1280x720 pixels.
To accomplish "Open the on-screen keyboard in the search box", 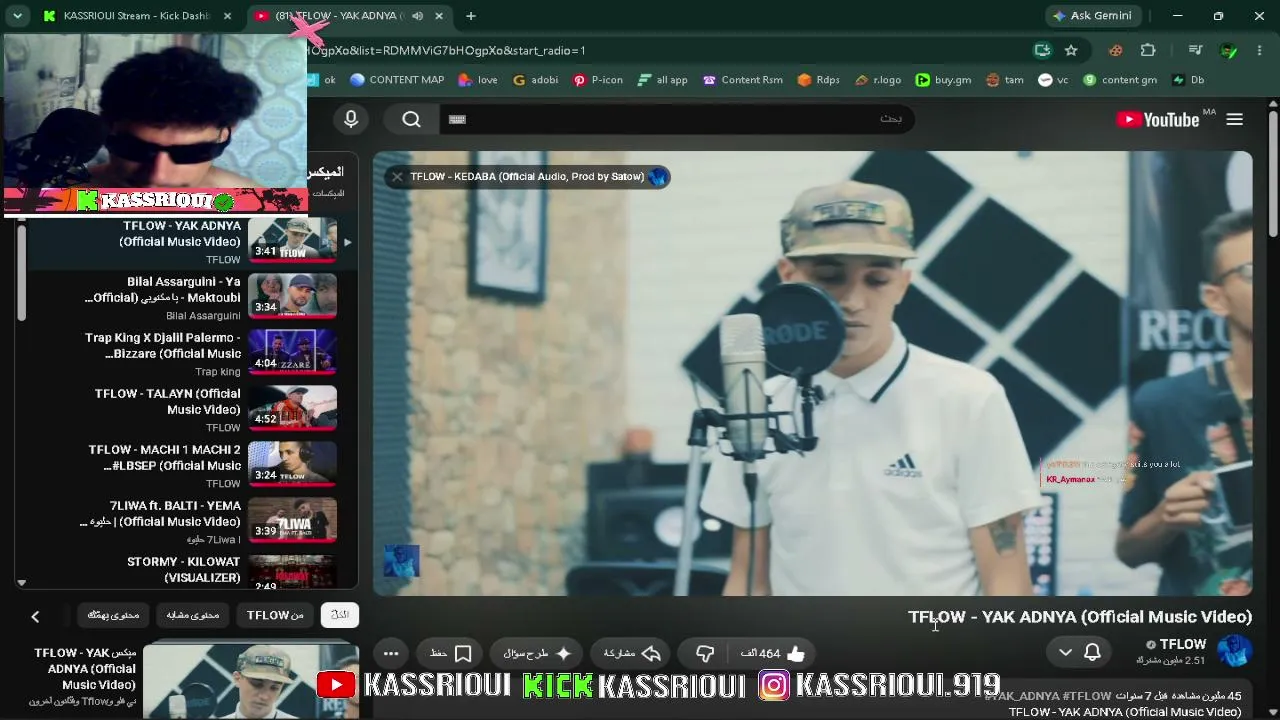I will 457,119.
